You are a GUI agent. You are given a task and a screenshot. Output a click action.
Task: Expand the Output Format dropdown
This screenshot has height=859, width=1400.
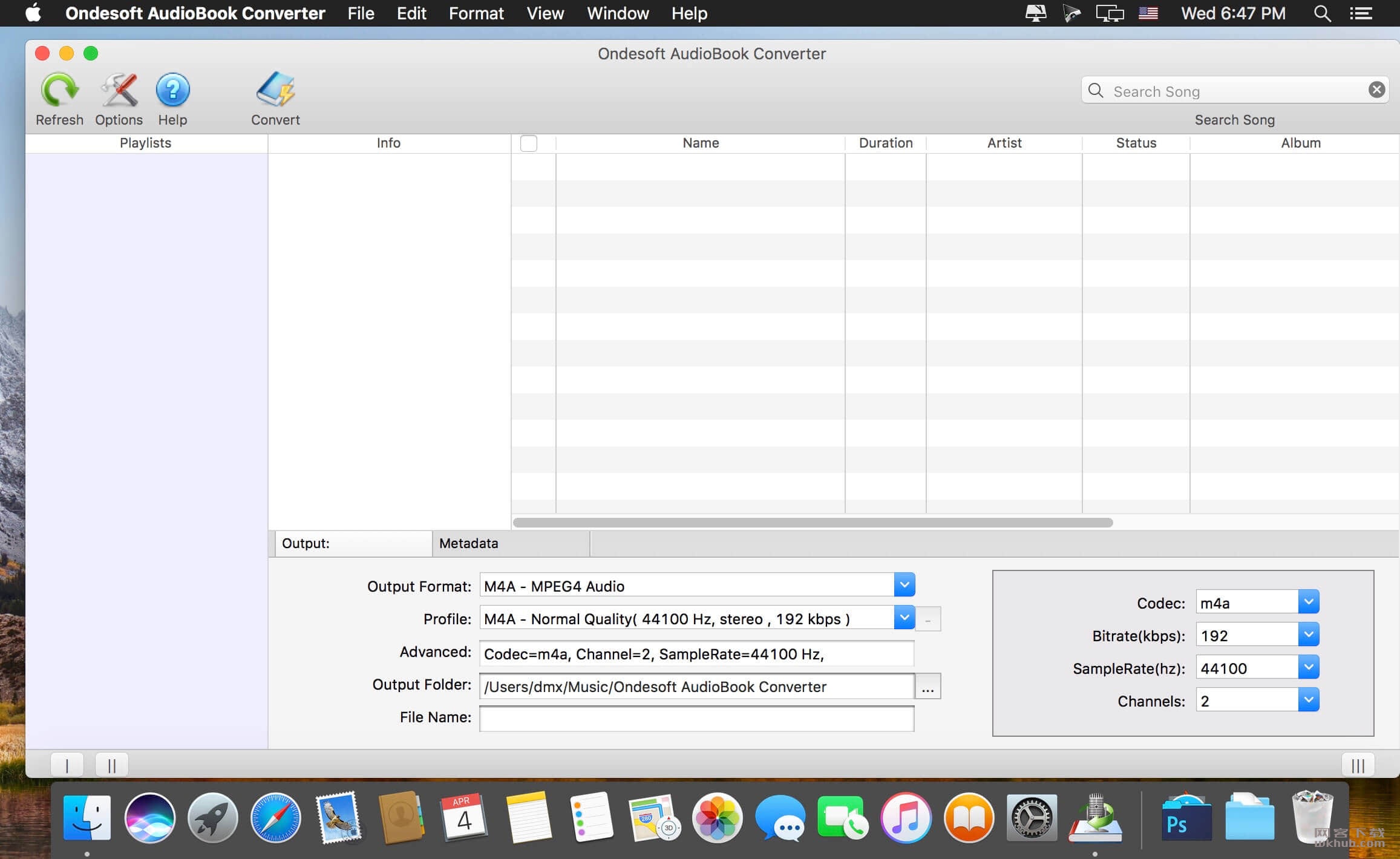904,585
